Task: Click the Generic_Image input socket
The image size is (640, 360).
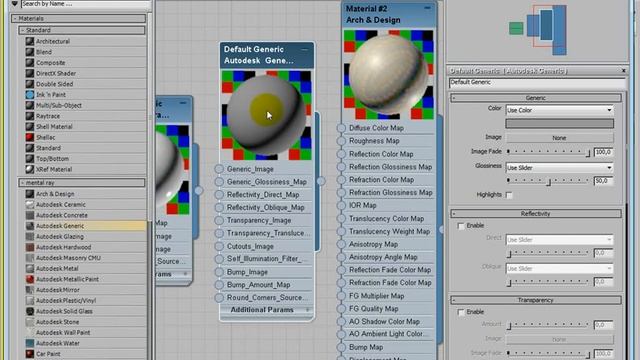Action: pos(219,169)
